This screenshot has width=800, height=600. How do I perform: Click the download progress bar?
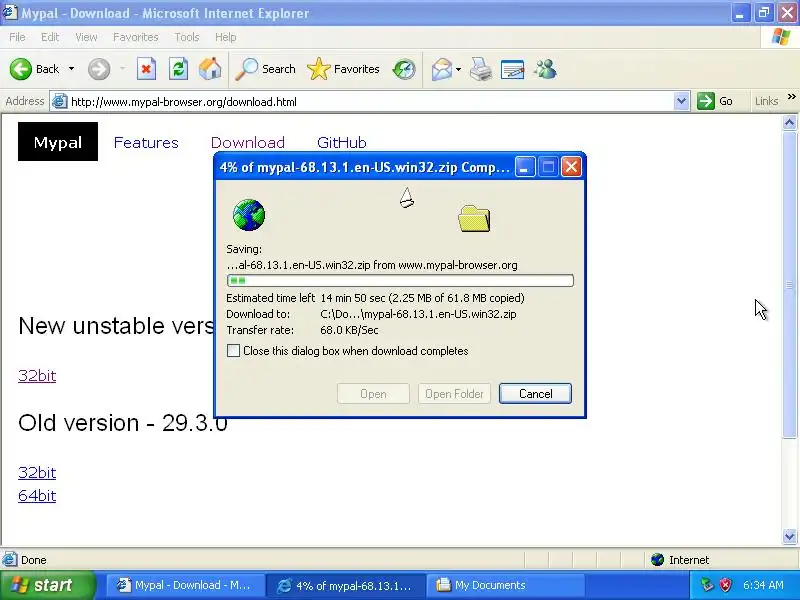point(400,280)
